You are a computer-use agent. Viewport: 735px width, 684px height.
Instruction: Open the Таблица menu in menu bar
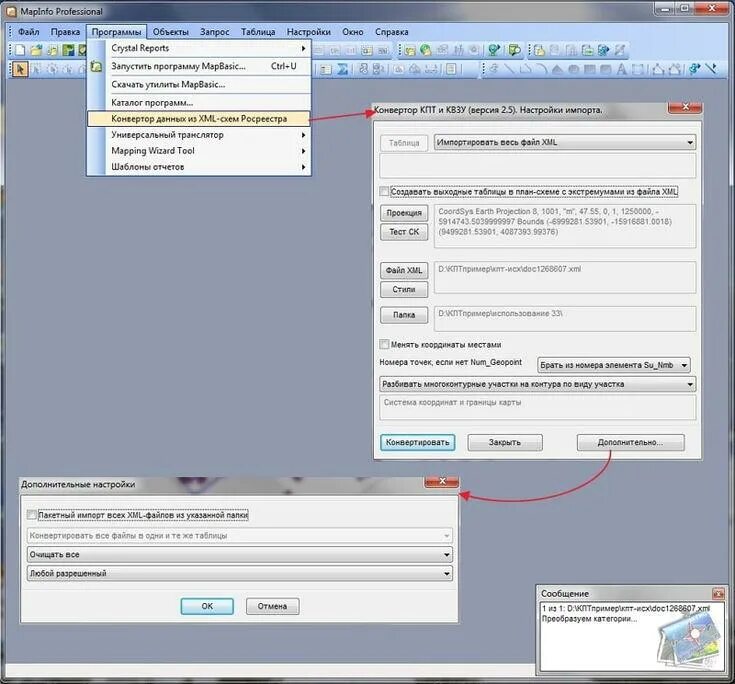click(x=258, y=32)
